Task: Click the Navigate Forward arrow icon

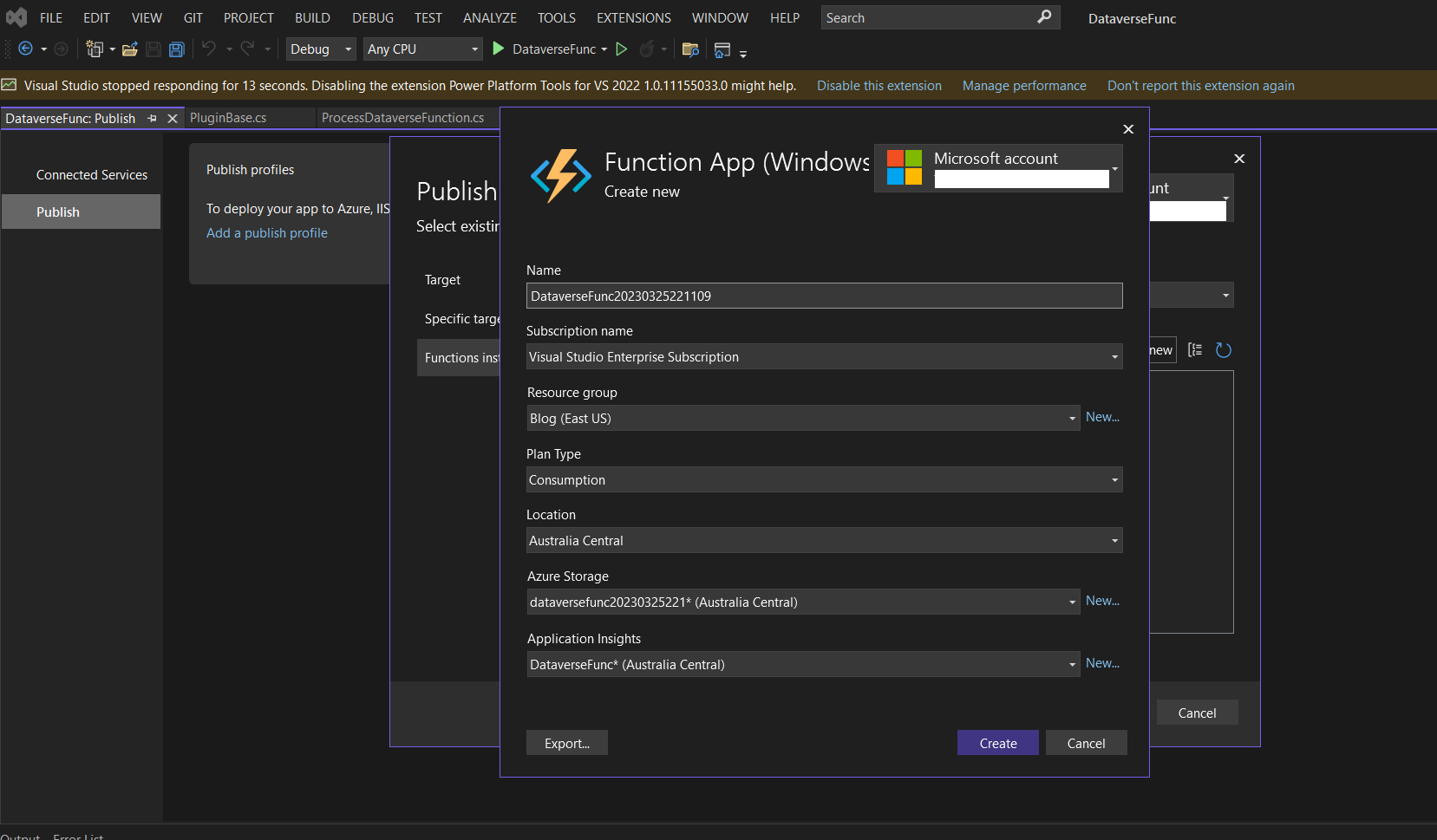Action: pyautogui.click(x=61, y=49)
